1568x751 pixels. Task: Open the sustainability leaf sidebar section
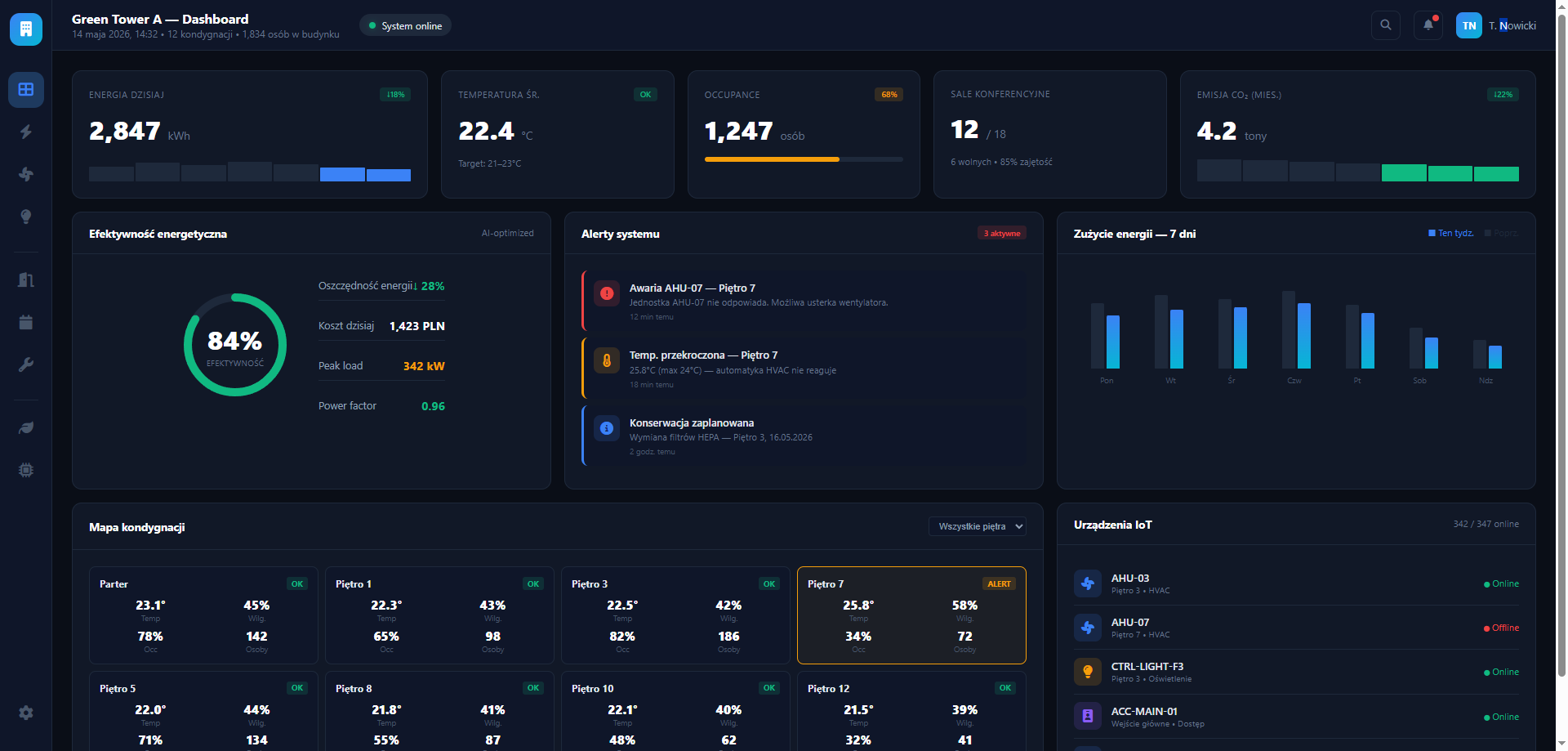pyautogui.click(x=26, y=427)
